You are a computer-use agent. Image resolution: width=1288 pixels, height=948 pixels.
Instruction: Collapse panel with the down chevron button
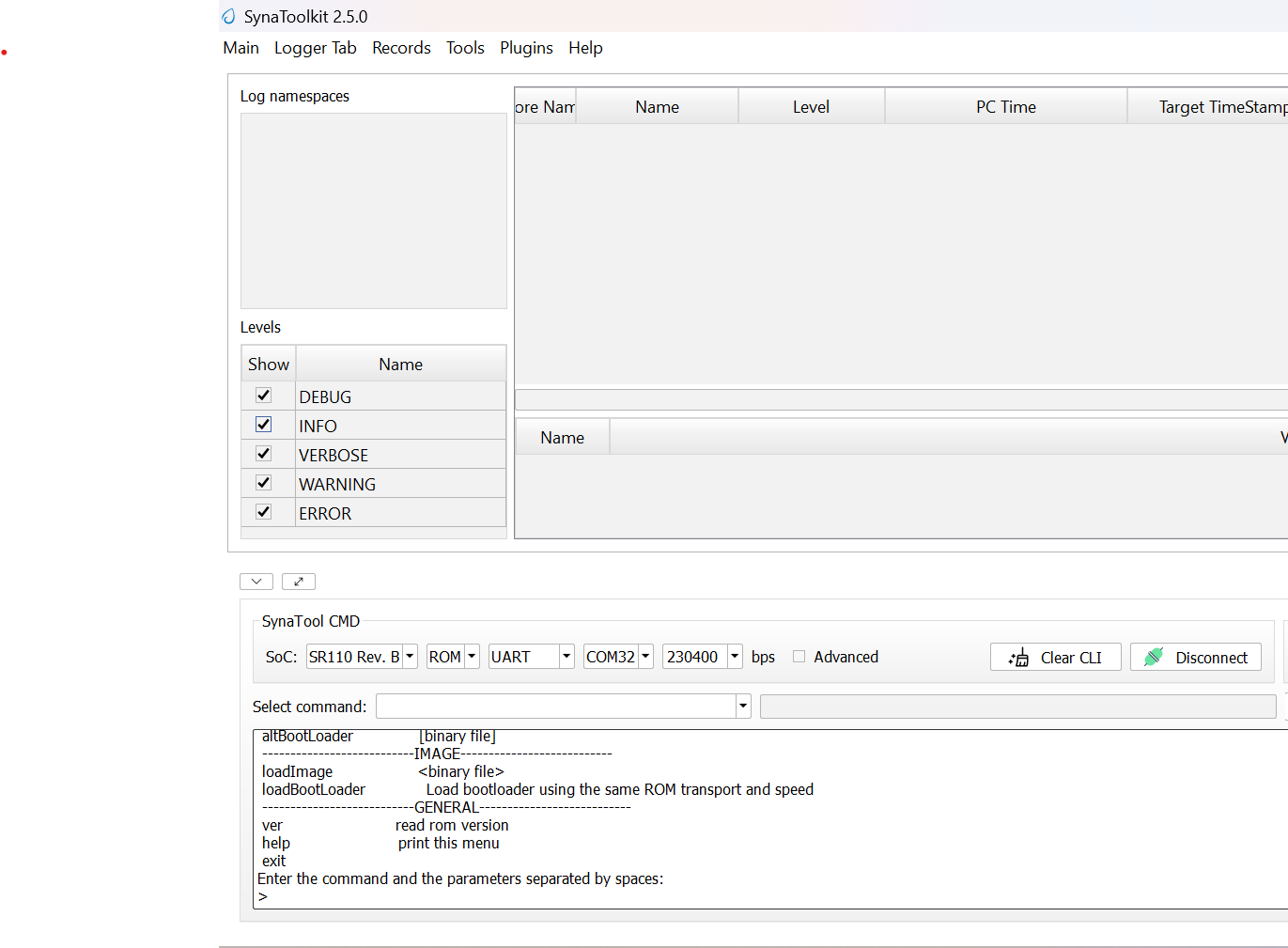tap(256, 582)
